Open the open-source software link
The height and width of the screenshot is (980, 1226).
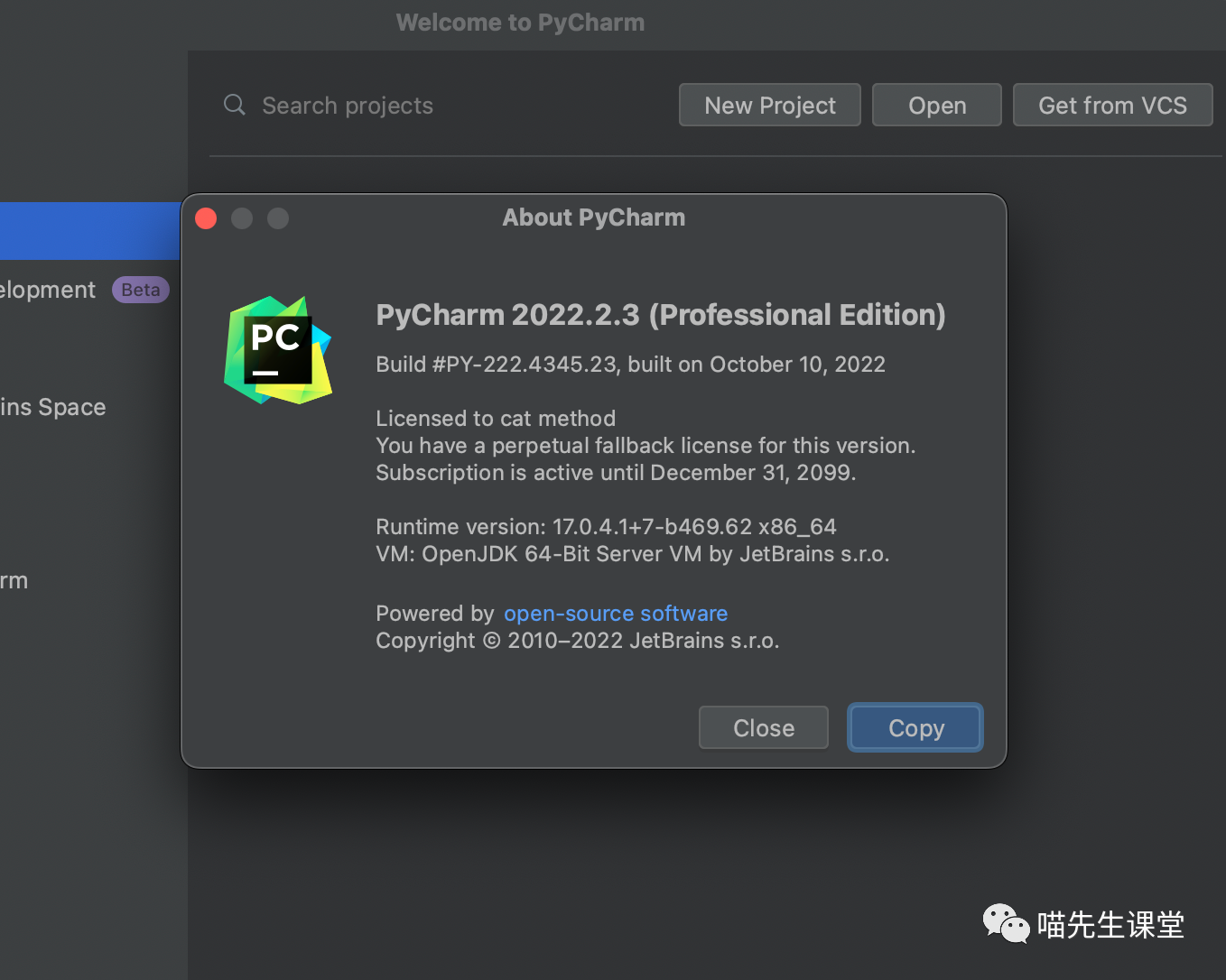[x=616, y=614]
